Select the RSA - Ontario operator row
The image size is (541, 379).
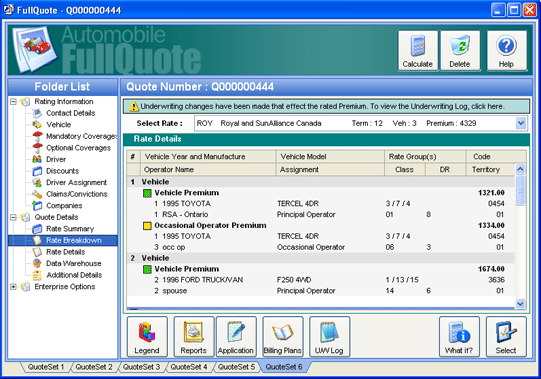click(321, 215)
